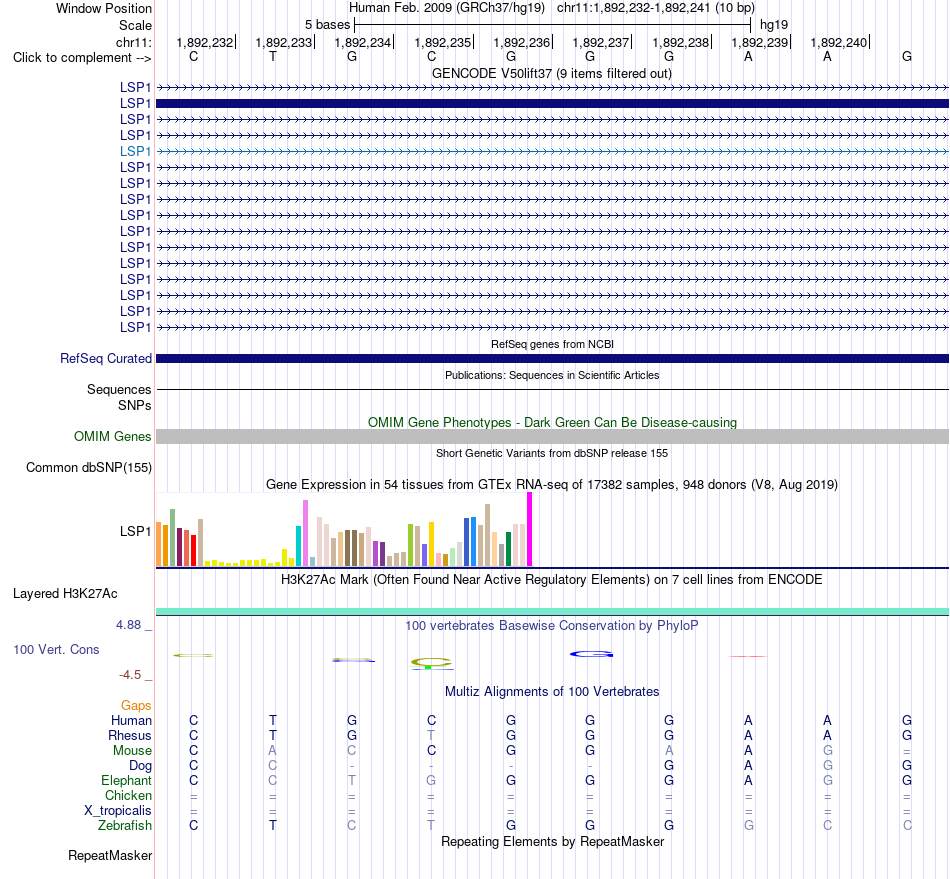Click 'Publications: Sequences in Scientific Articles' title
This screenshot has width=950, height=879.
tap(552, 375)
